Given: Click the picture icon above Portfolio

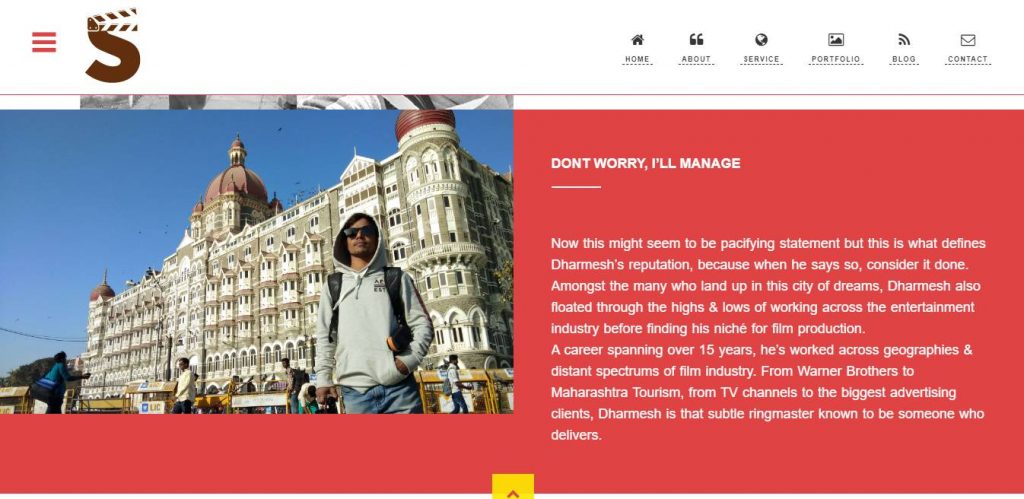Looking at the screenshot, I should tap(836, 40).
